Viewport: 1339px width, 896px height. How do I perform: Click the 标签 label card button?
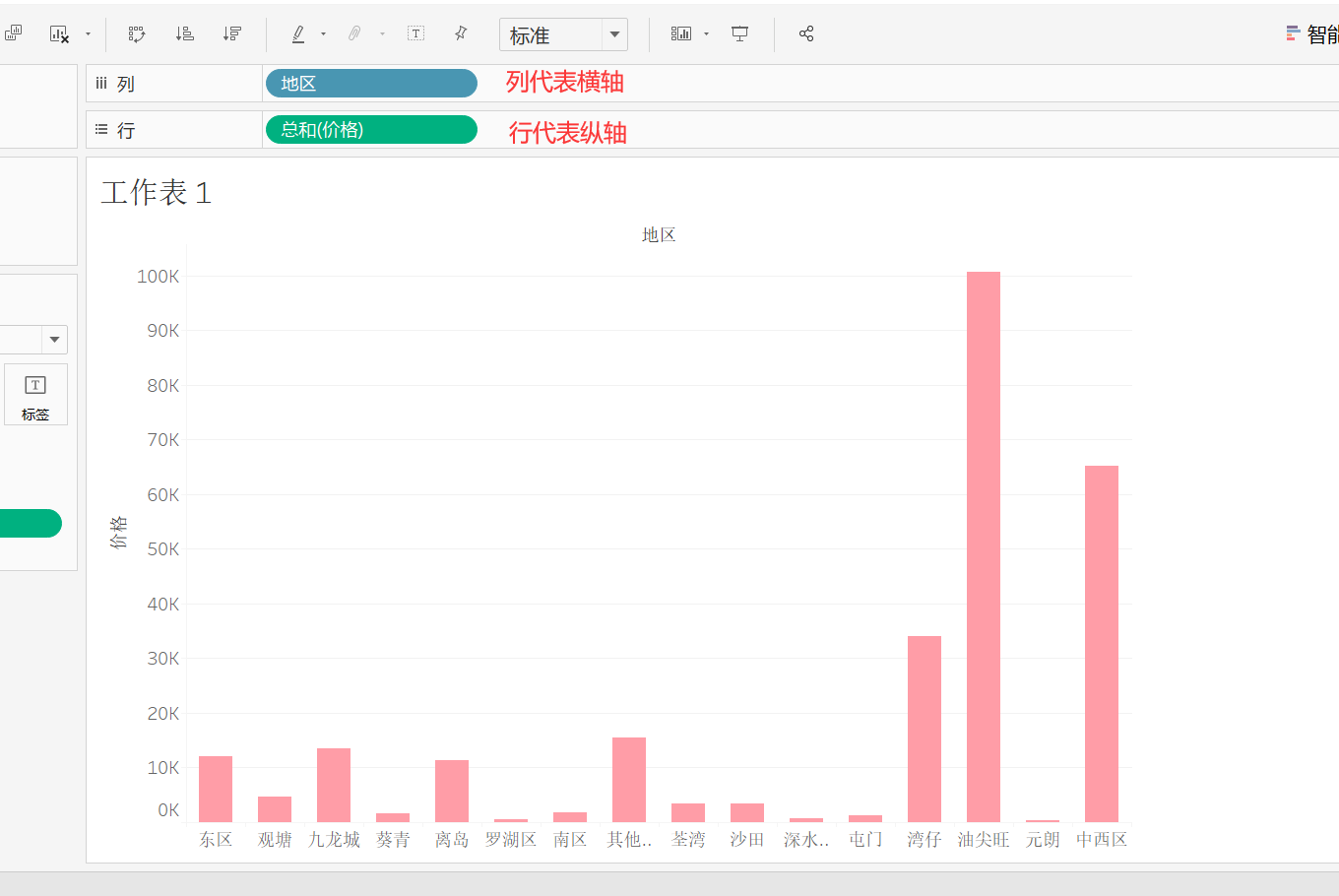35,395
